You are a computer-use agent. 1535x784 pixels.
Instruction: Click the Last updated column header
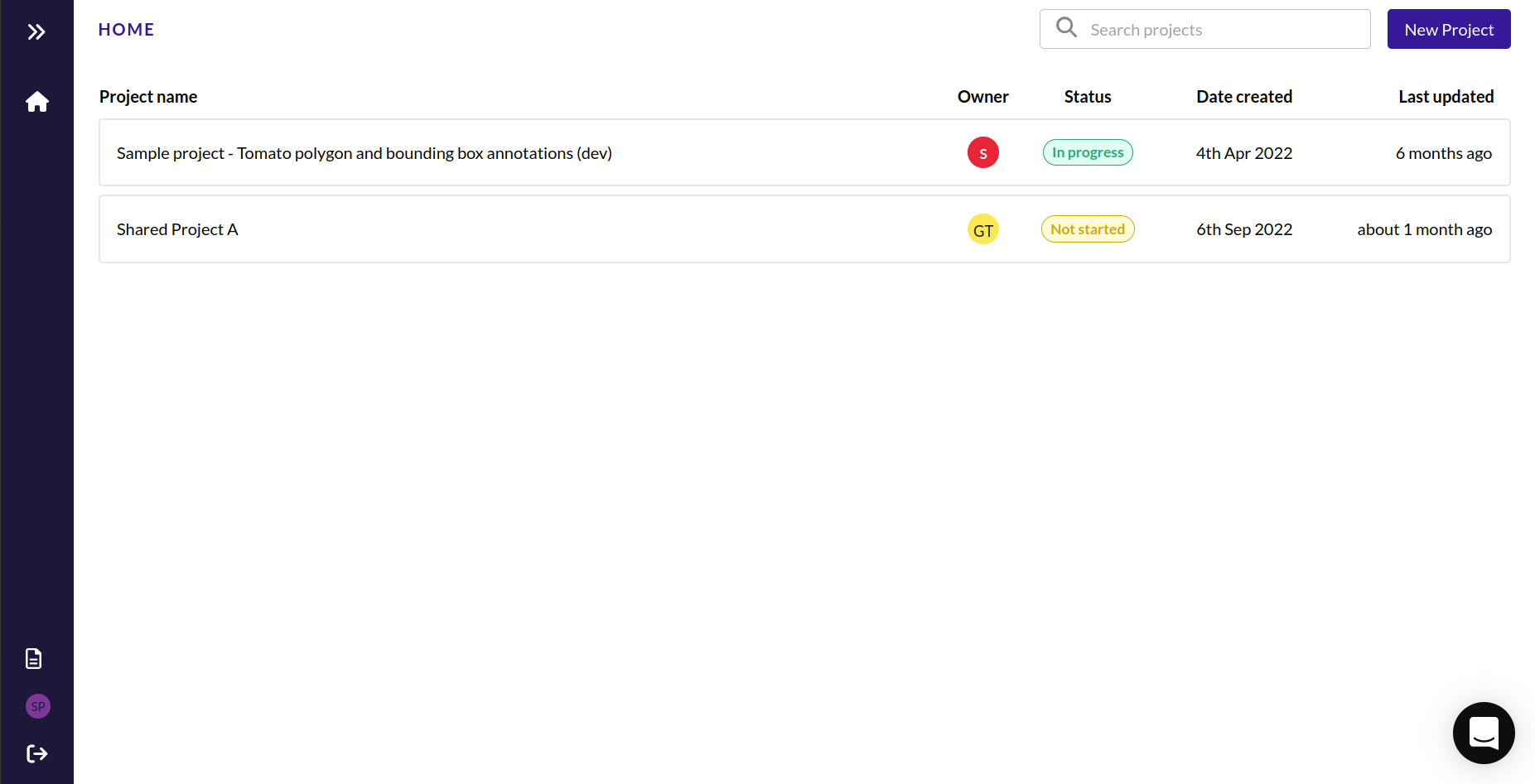(x=1446, y=97)
